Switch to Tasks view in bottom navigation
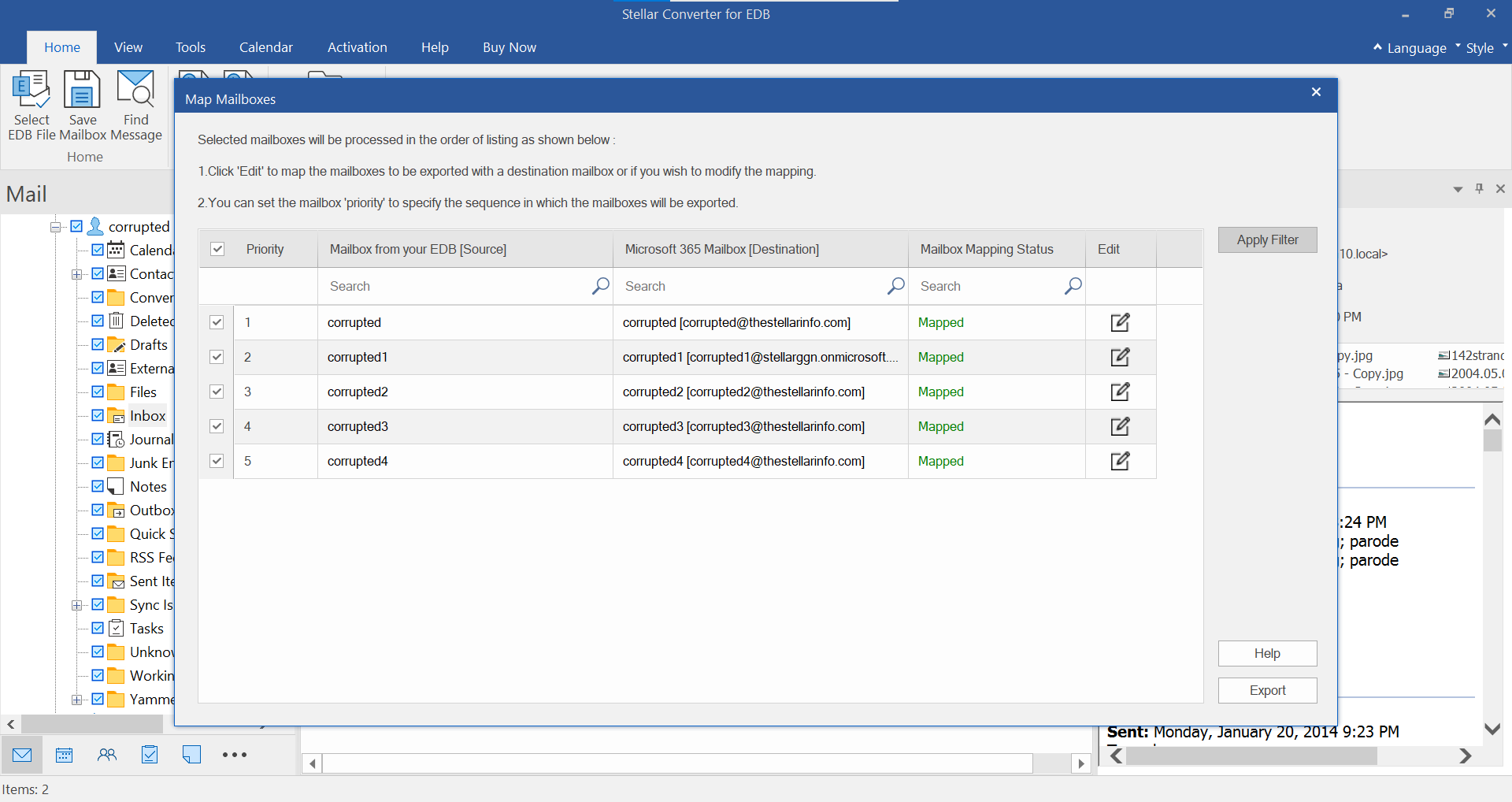Viewport: 1512px width, 802px height. pos(150,755)
